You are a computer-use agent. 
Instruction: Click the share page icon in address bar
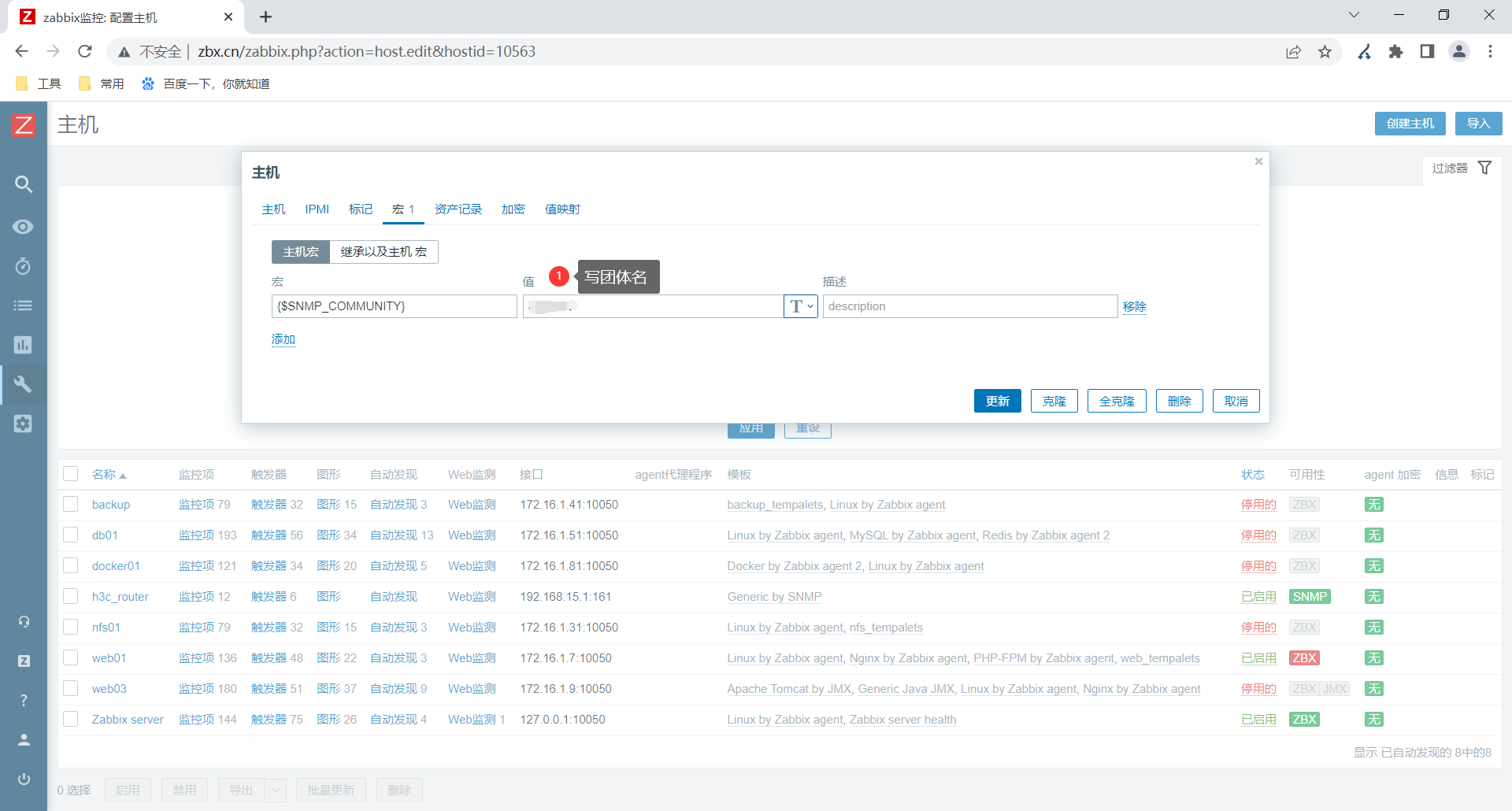(x=1294, y=51)
